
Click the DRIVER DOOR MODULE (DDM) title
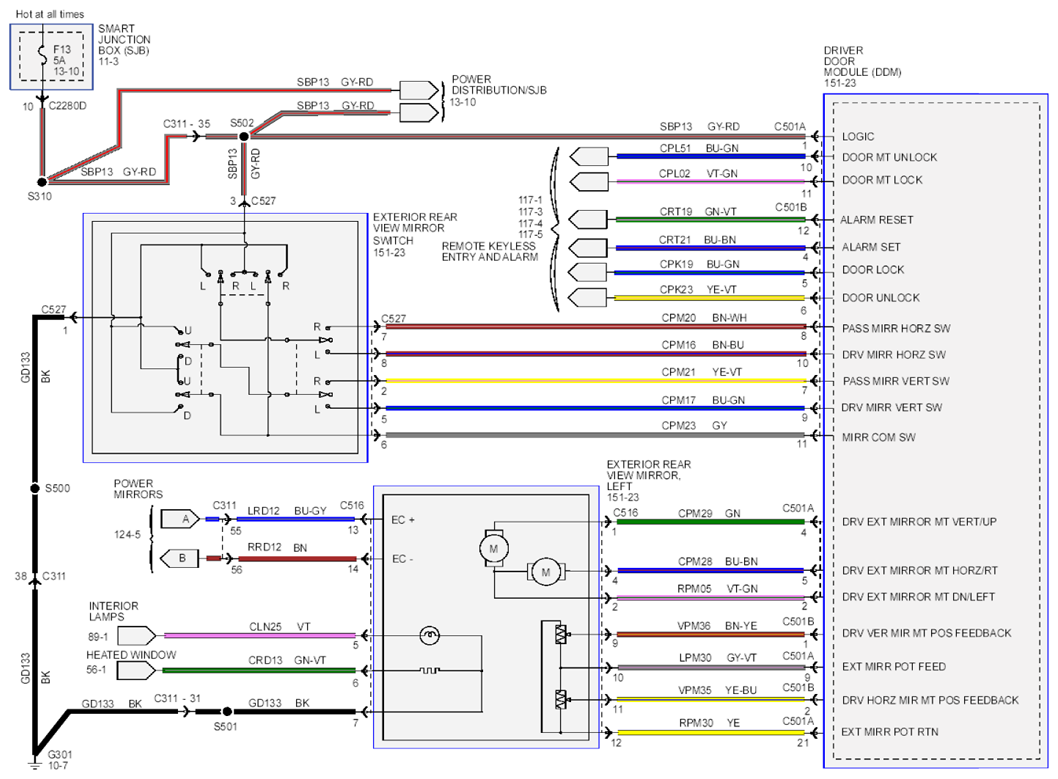coord(862,61)
